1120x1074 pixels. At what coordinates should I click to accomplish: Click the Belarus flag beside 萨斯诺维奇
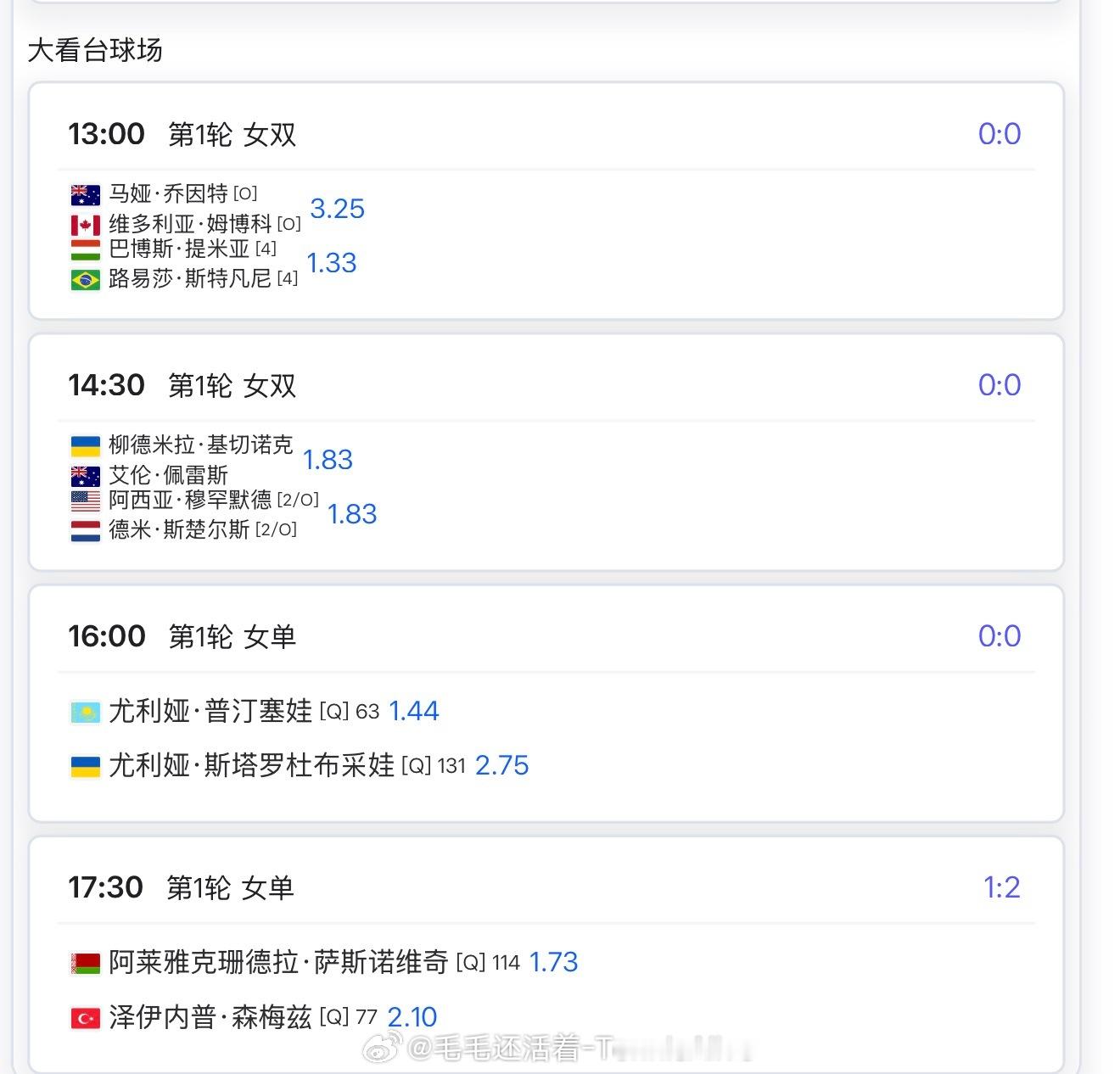[85, 964]
